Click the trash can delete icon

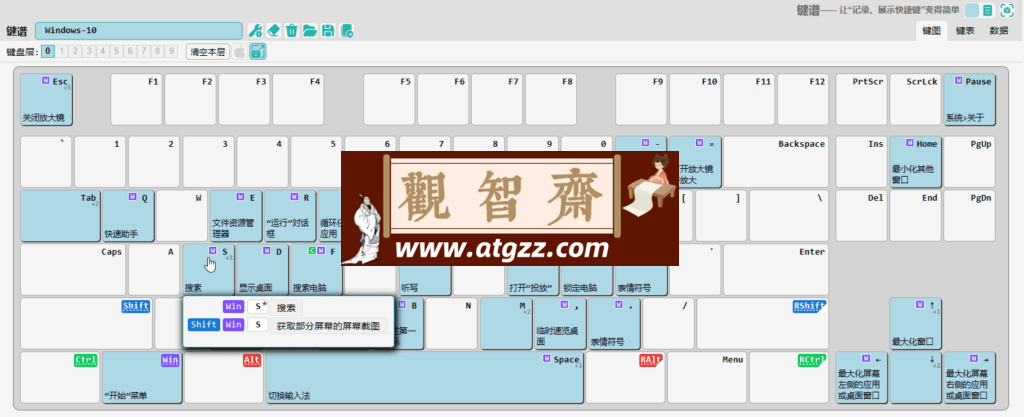292,30
